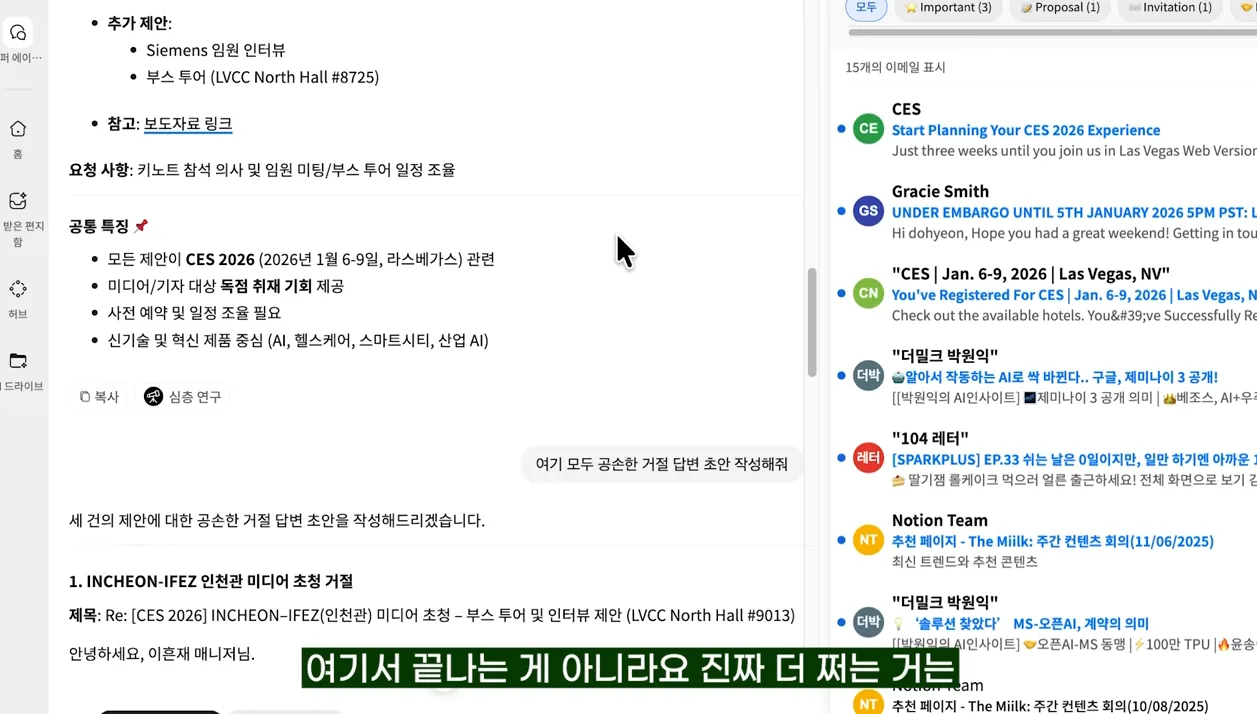Click Gracie Smith's 'GS' avatar

click(868, 211)
